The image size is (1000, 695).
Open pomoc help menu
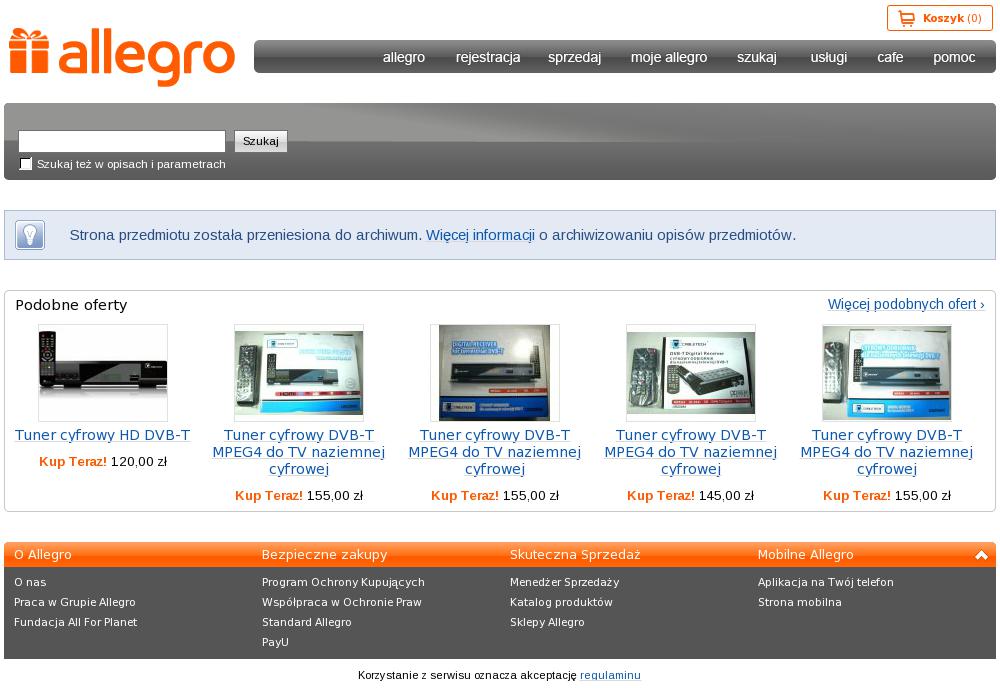click(954, 57)
